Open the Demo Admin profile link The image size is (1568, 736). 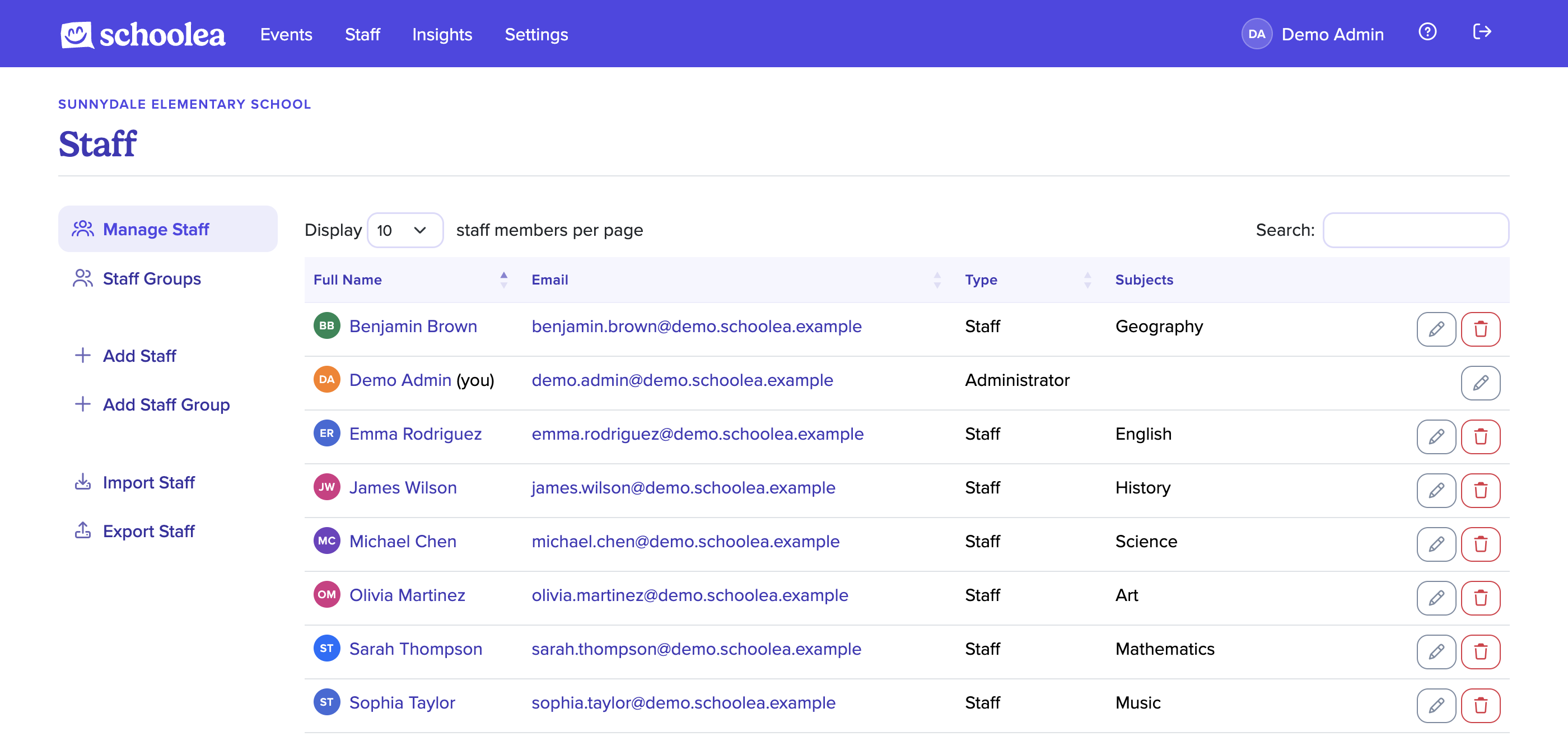400,380
